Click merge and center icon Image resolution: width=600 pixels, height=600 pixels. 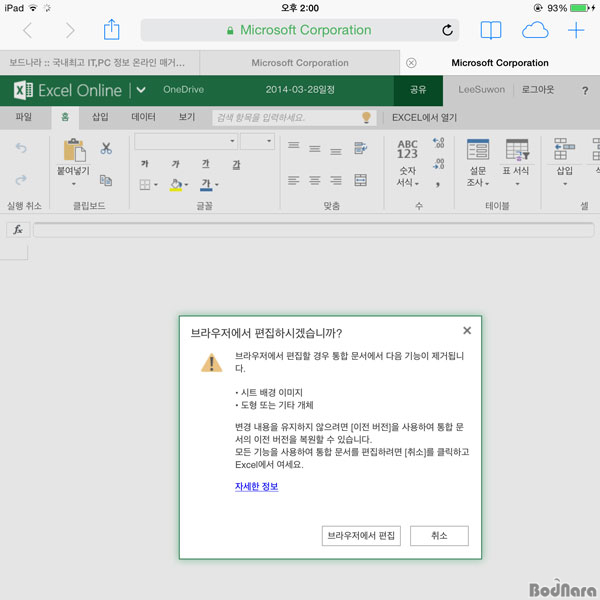(360, 180)
